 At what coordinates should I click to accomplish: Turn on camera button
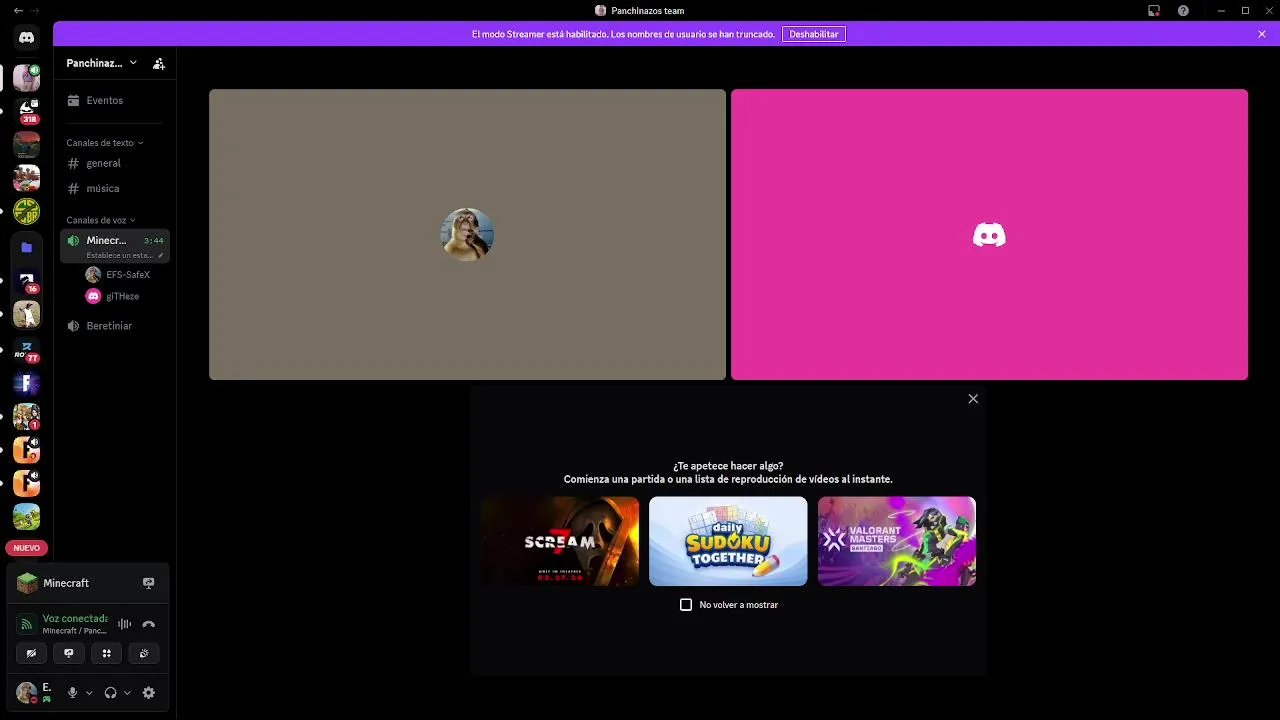[31, 653]
